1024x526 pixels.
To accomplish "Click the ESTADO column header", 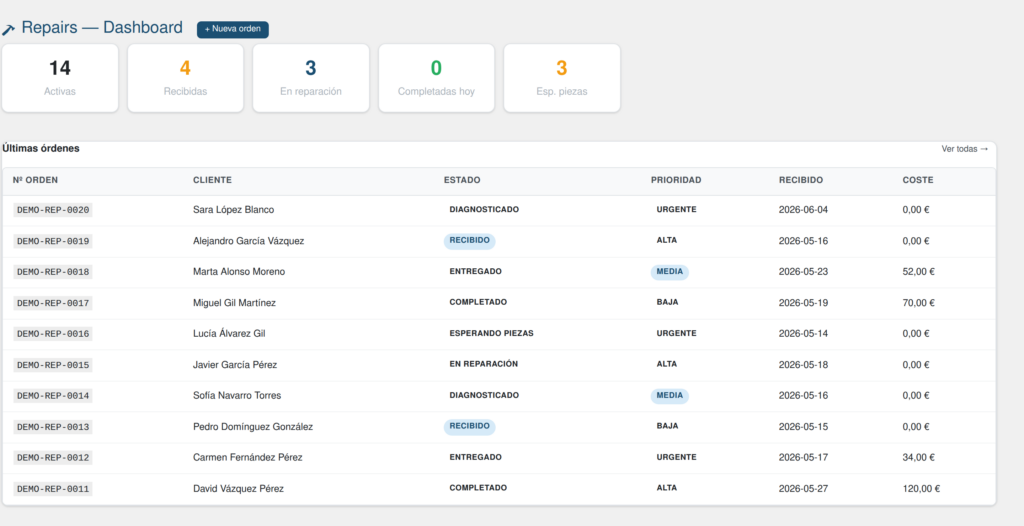I will pyautogui.click(x=462, y=180).
